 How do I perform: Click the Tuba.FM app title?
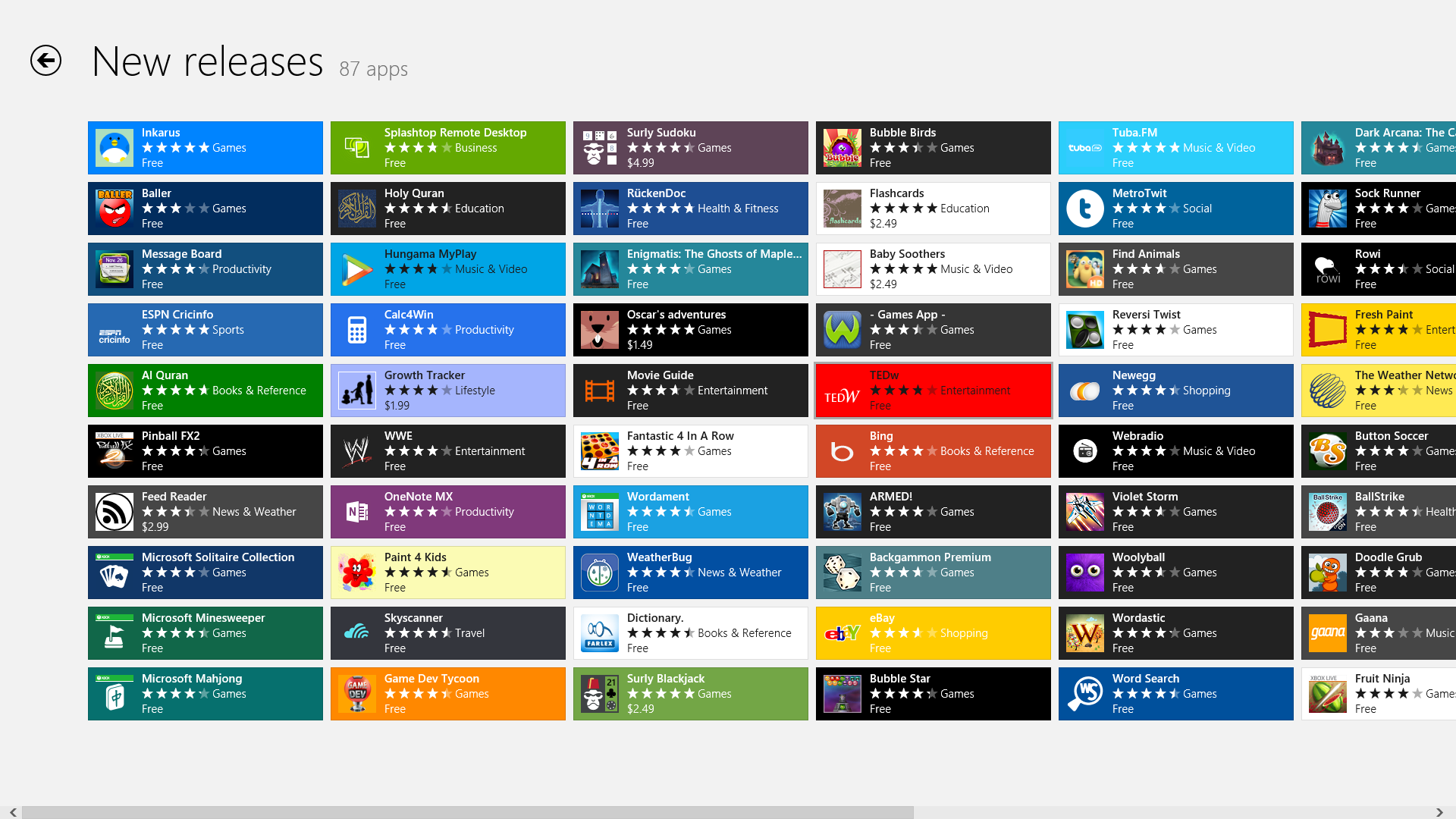(1134, 133)
